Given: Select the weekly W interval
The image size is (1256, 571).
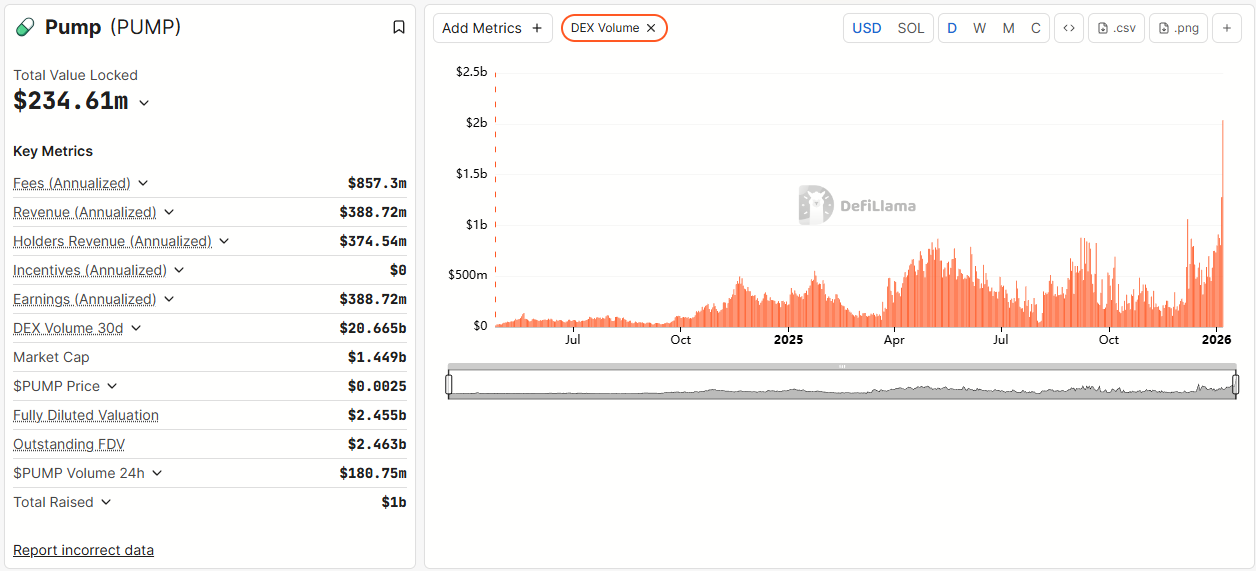Looking at the screenshot, I should [980, 28].
